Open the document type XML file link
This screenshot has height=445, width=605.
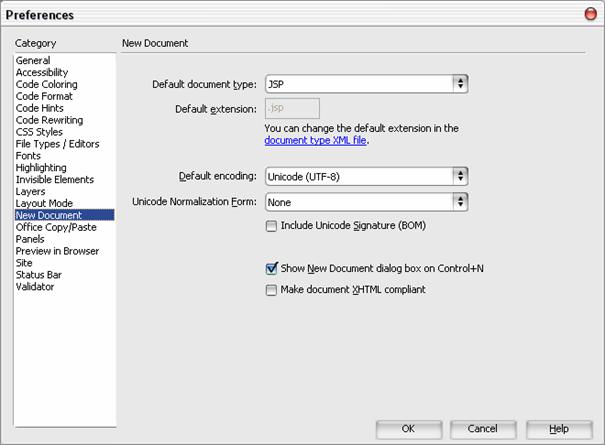click(315, 140)
